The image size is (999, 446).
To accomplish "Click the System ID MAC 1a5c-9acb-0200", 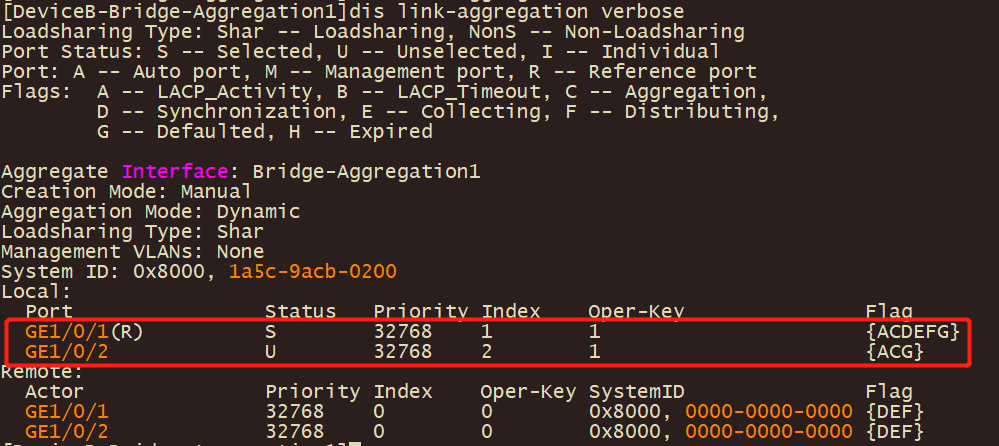I will [314, 271].
